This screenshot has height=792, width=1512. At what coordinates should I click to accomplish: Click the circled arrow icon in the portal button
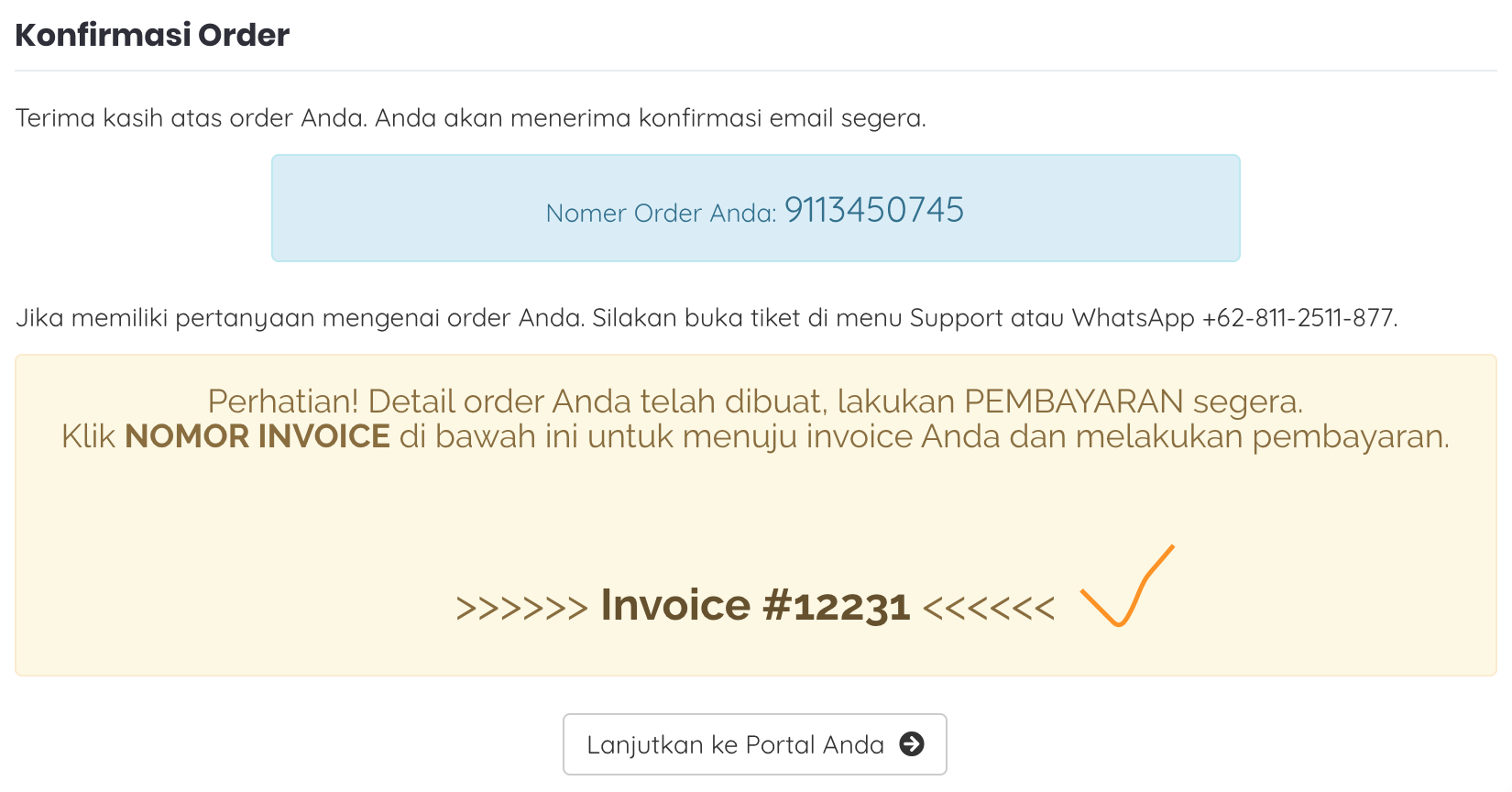[x=912, y=743]
